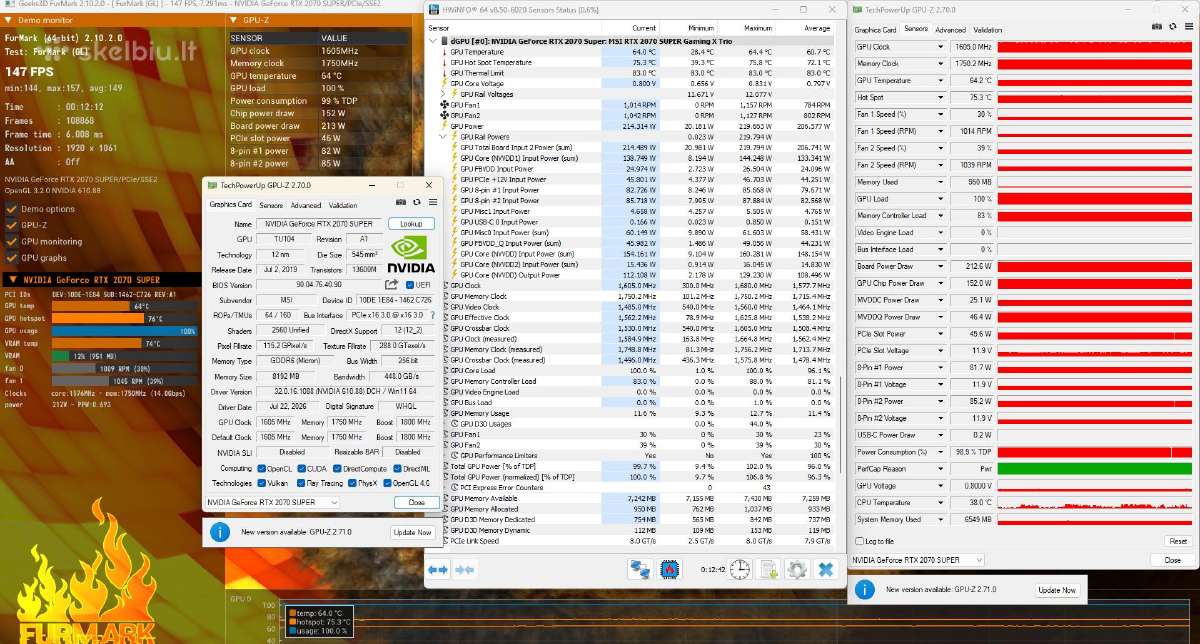The width and height of the screenshot is (1200, 644).
Task: Click the HWiNFO greyed shrink-layout arrows icon
Action: coord(463,569)
